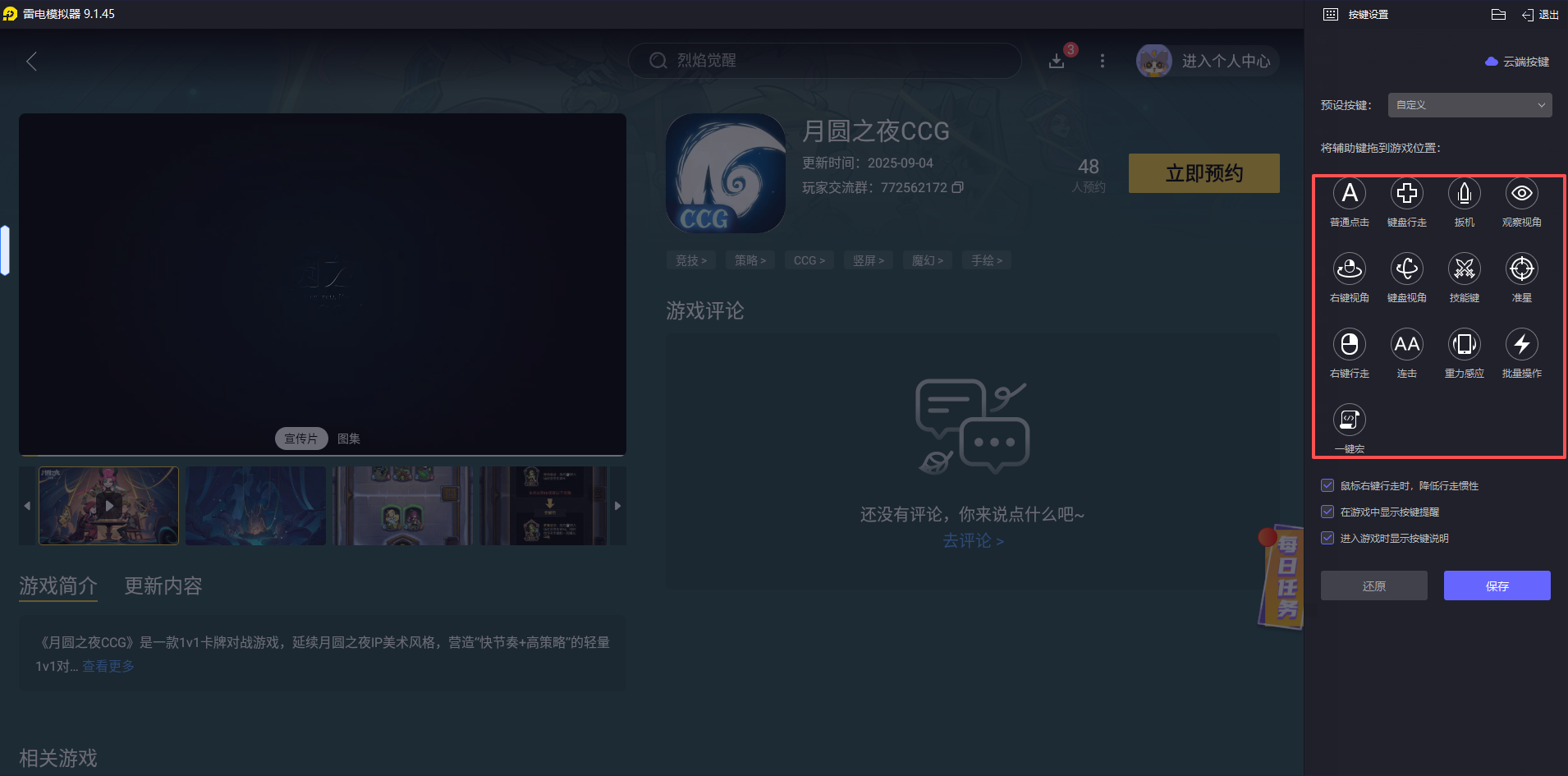Open the 预设按键 自定义 dropdown
The height and width of the screenshot is (776, 1568).
point(1469,105)
